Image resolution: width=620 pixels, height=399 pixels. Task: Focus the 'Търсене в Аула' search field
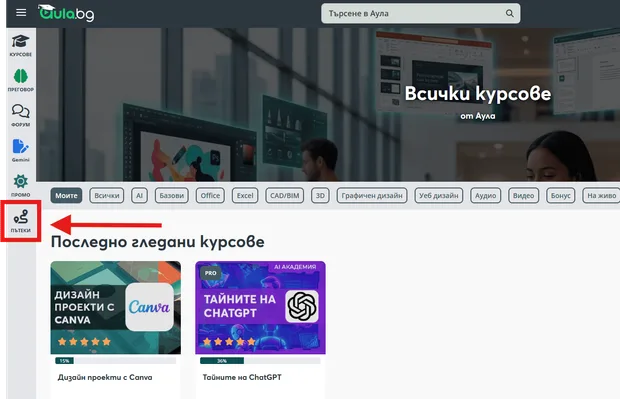pyautogui.click(x=420, y=13)
